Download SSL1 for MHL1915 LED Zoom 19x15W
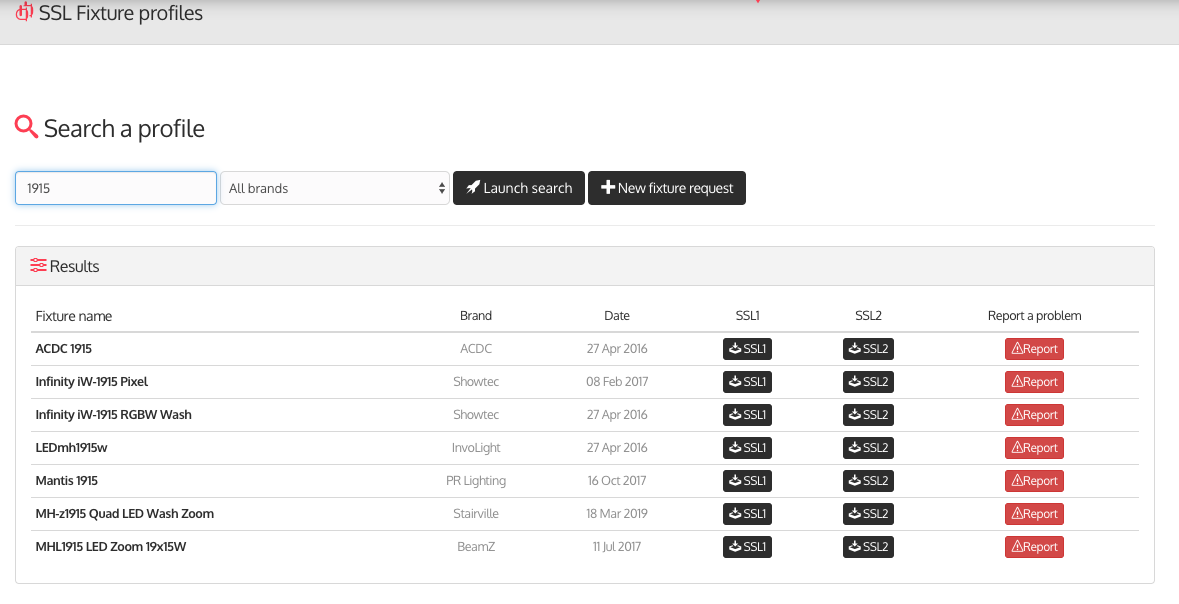 747,548
